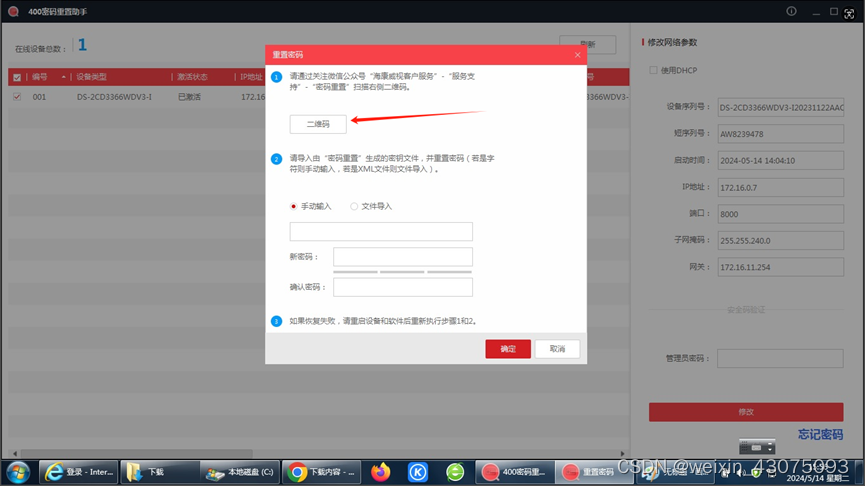Screen dimensions: 865x486
Task: Click the 网关 field showing 172.16.11.254
Action: (781, 267)
